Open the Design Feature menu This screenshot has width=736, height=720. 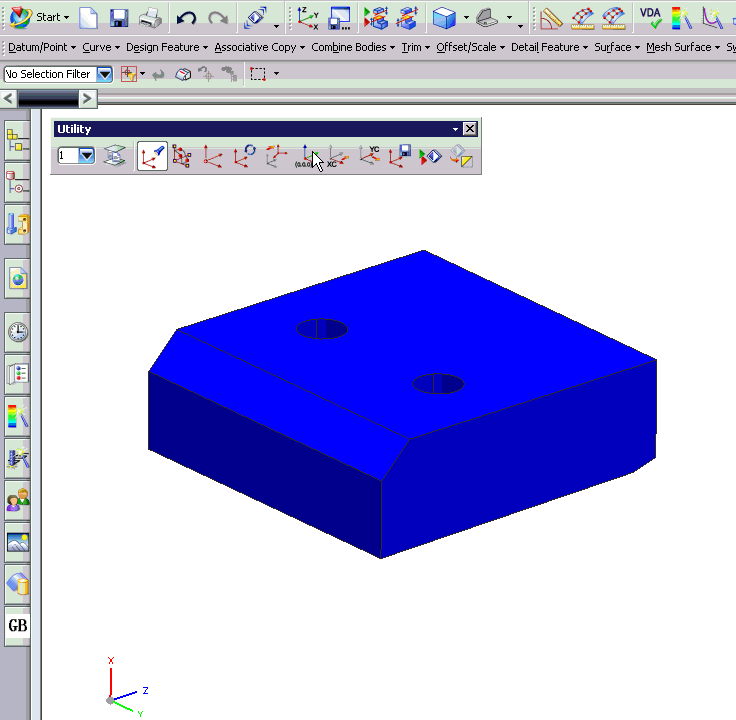click(x=167, y=47)
